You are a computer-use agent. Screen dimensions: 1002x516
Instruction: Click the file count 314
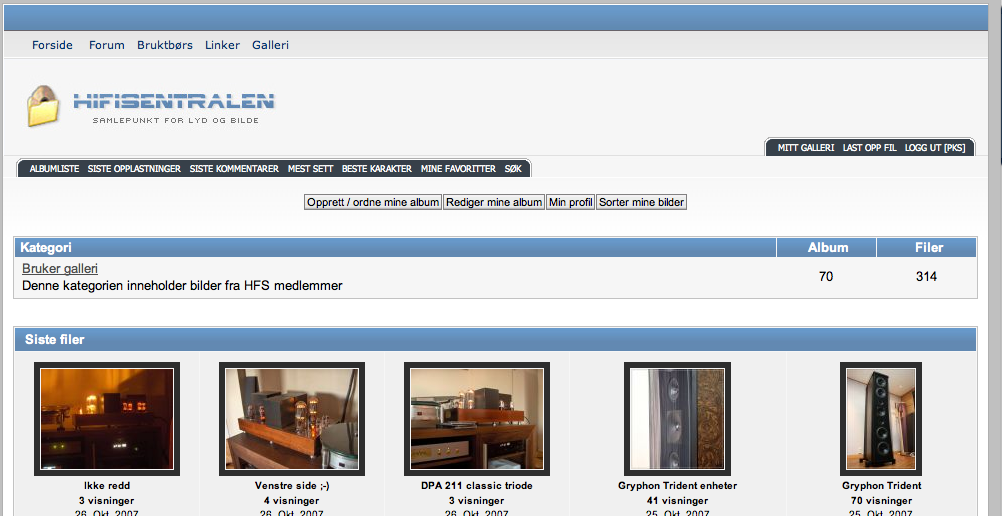tap(926, 277)
